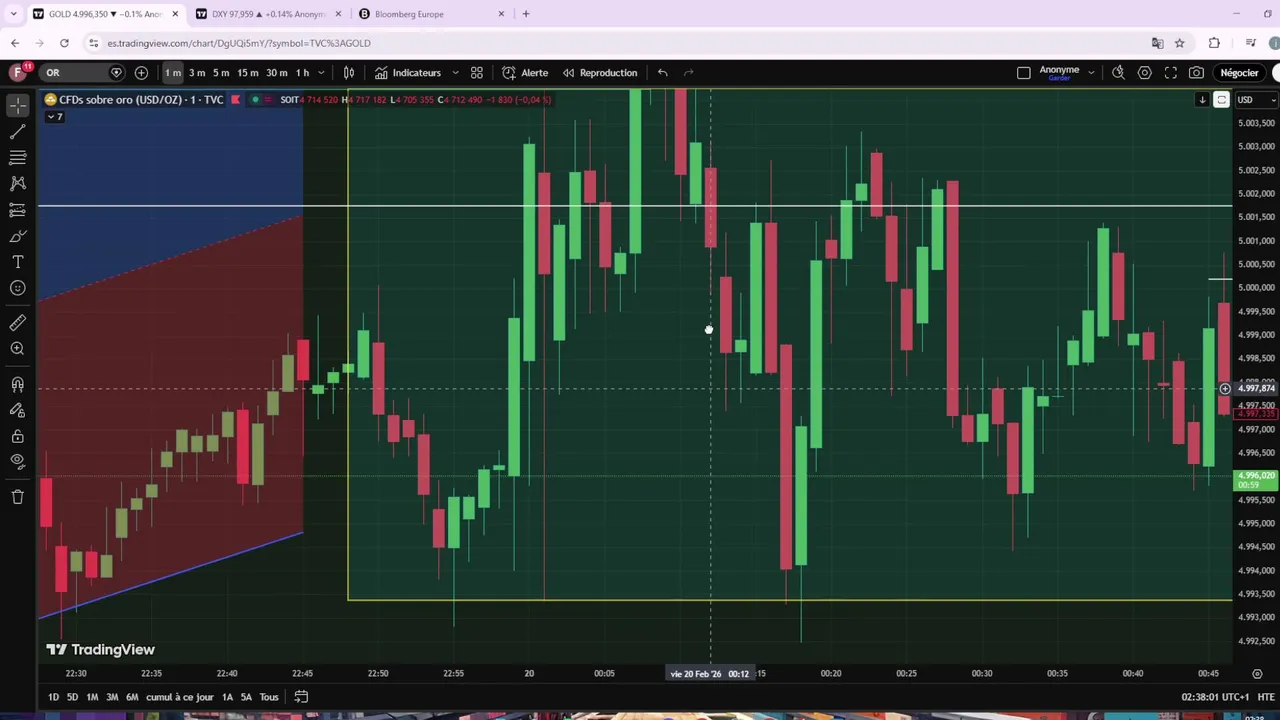Select the 1M date range
Image resolution: width=1280 pixels, height=720 pixels.
tap(92, 697)
